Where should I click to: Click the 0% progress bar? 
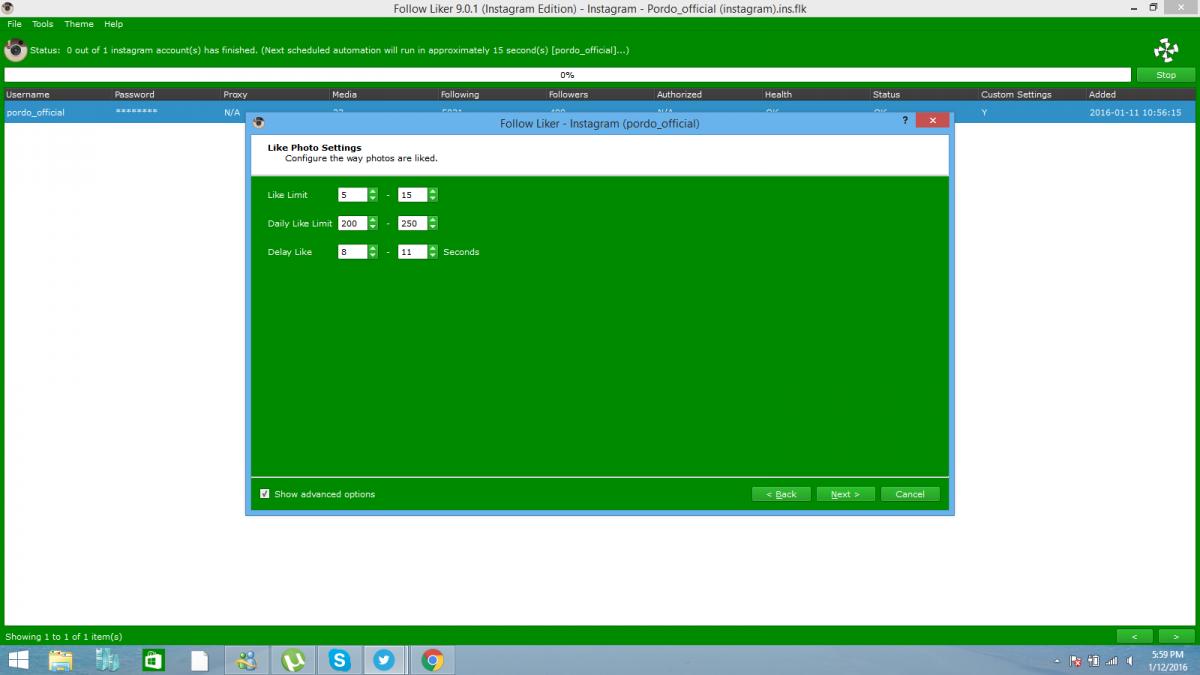(x=567, y=75)
